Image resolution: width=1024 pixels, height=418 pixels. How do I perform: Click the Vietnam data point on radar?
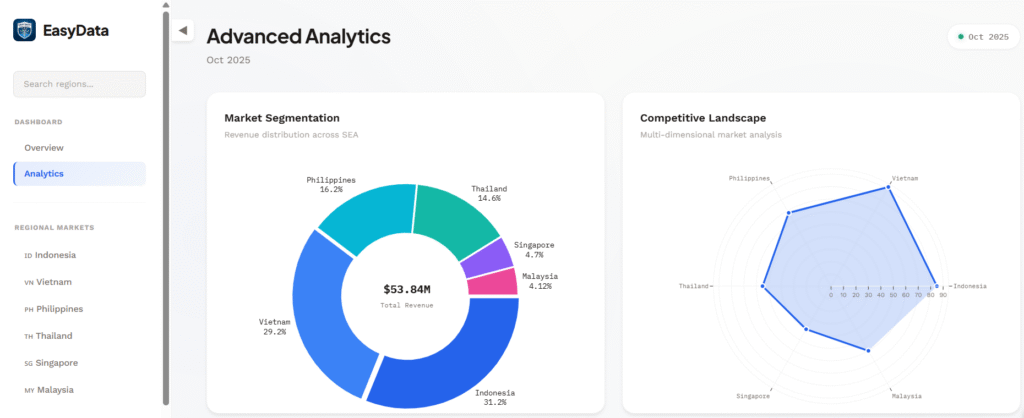pyautogui.click(x=888, y=187)
